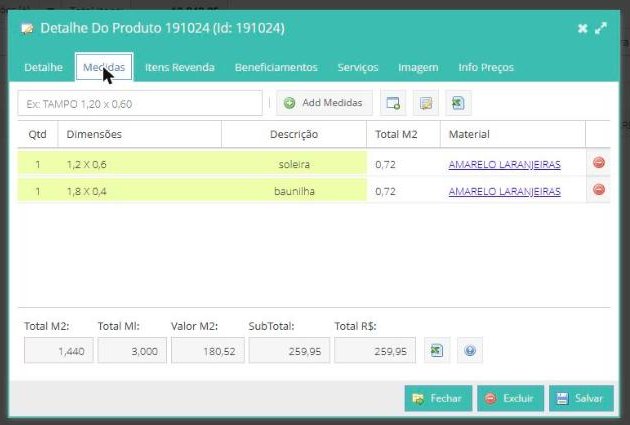The image size is (630, 425).
Task: Open the Imagem tab
Action: pos(418,67)
